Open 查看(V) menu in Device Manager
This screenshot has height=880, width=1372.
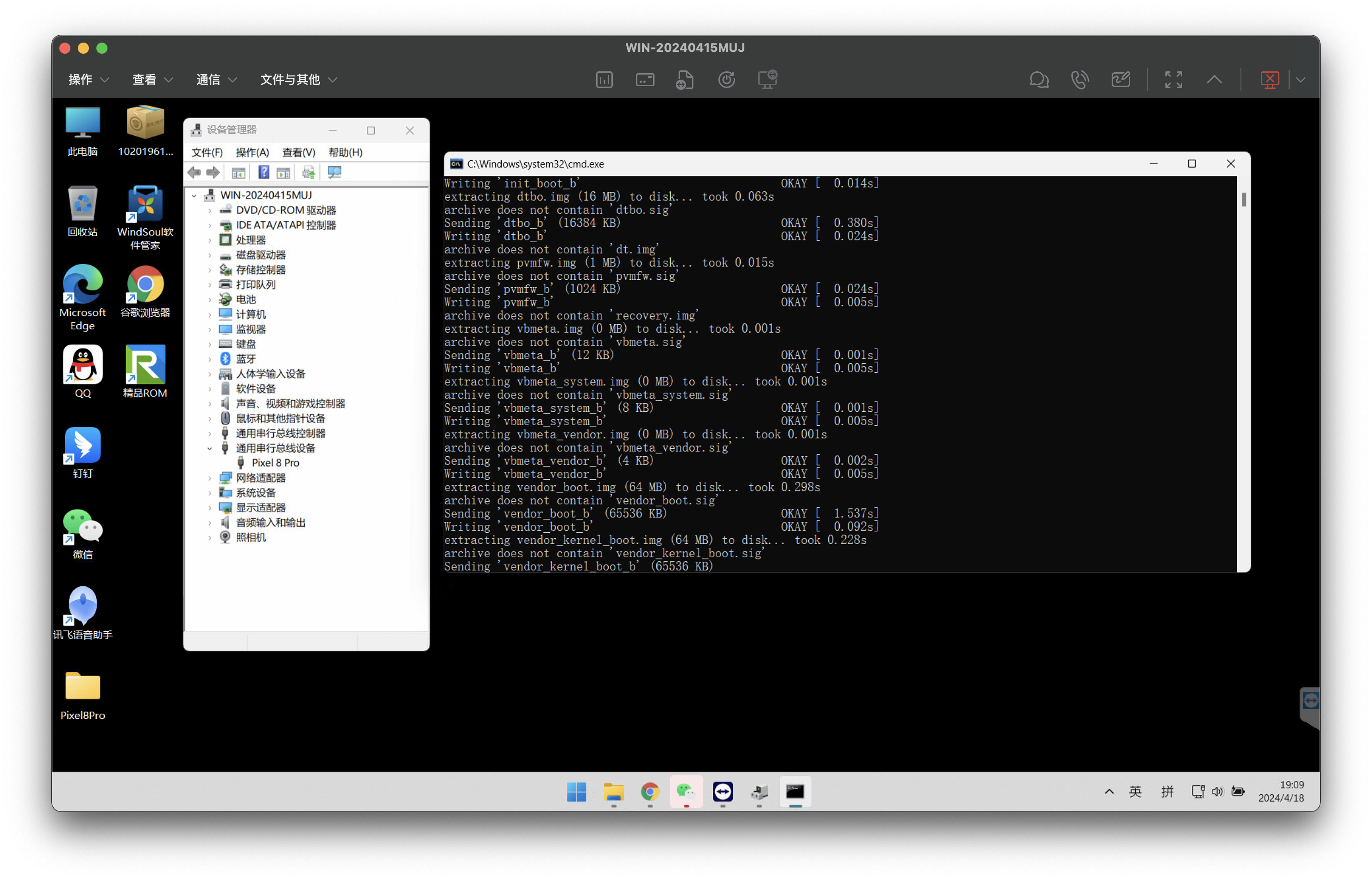pos(298,152)
